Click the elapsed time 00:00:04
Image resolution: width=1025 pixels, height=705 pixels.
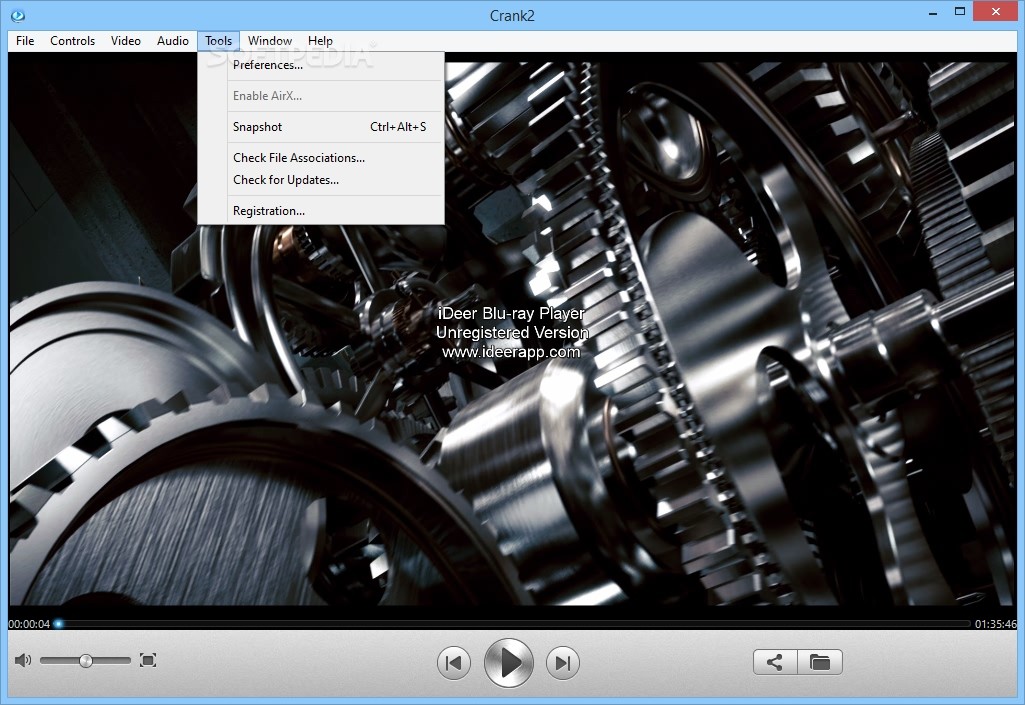tap(29, 624)
